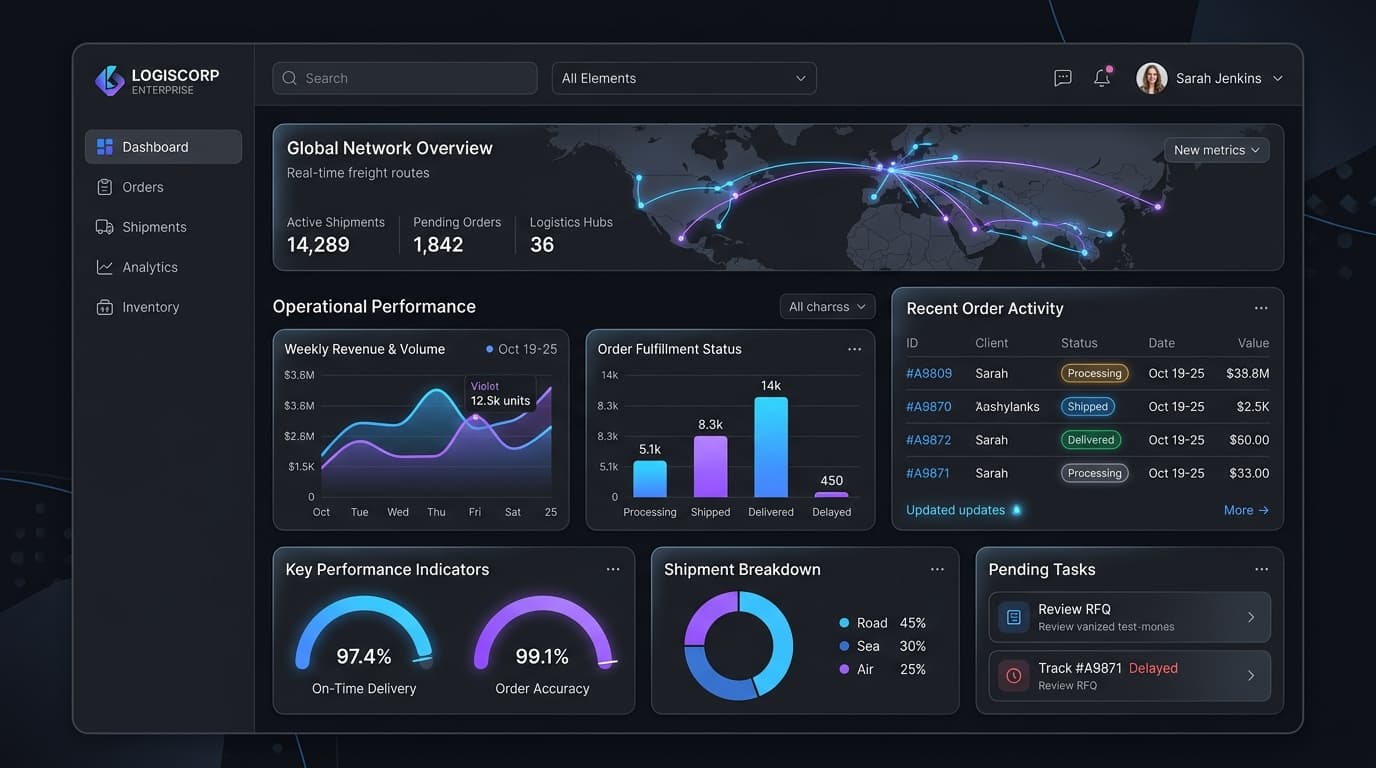This screenshot has width=1376, height=768.
Task: Click the $38.8M order value
Action: point(1247,373)
